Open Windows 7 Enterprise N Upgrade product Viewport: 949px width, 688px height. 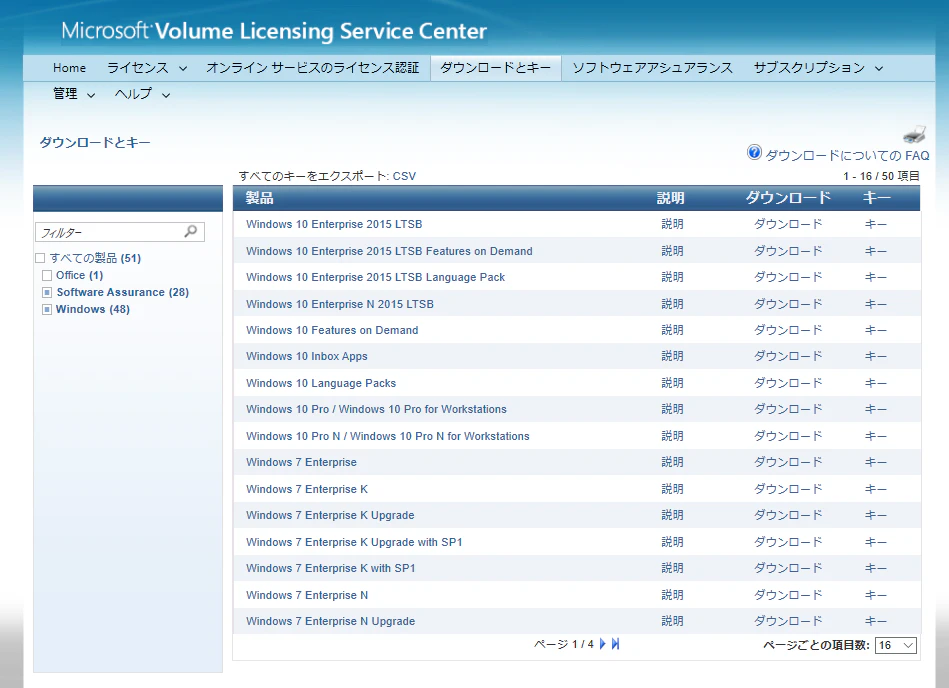click(x=330, y=621)
